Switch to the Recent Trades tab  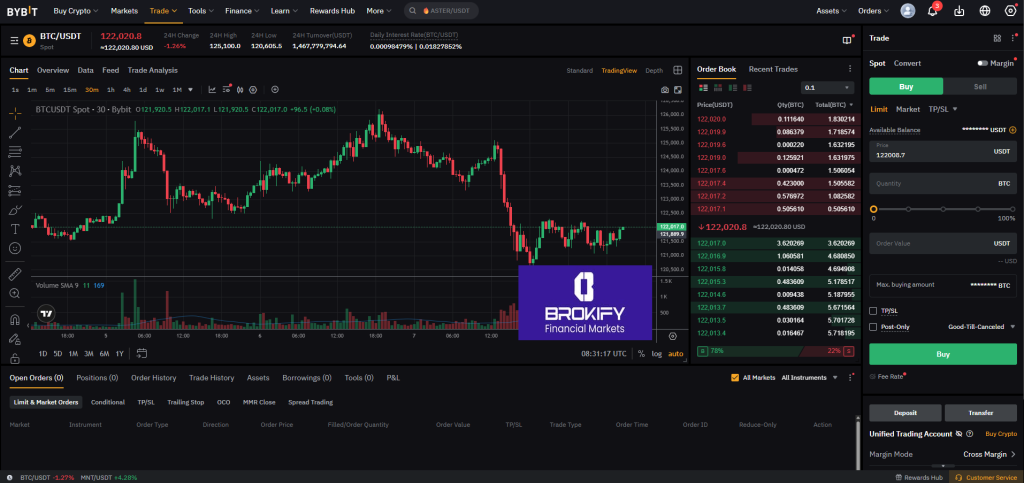click(x=773, y=69)
